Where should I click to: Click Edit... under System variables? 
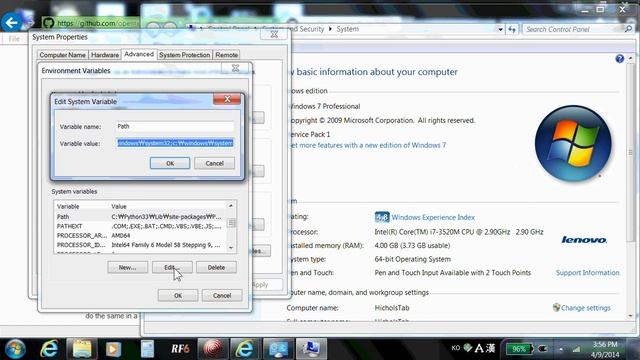(x=172, y=267)
